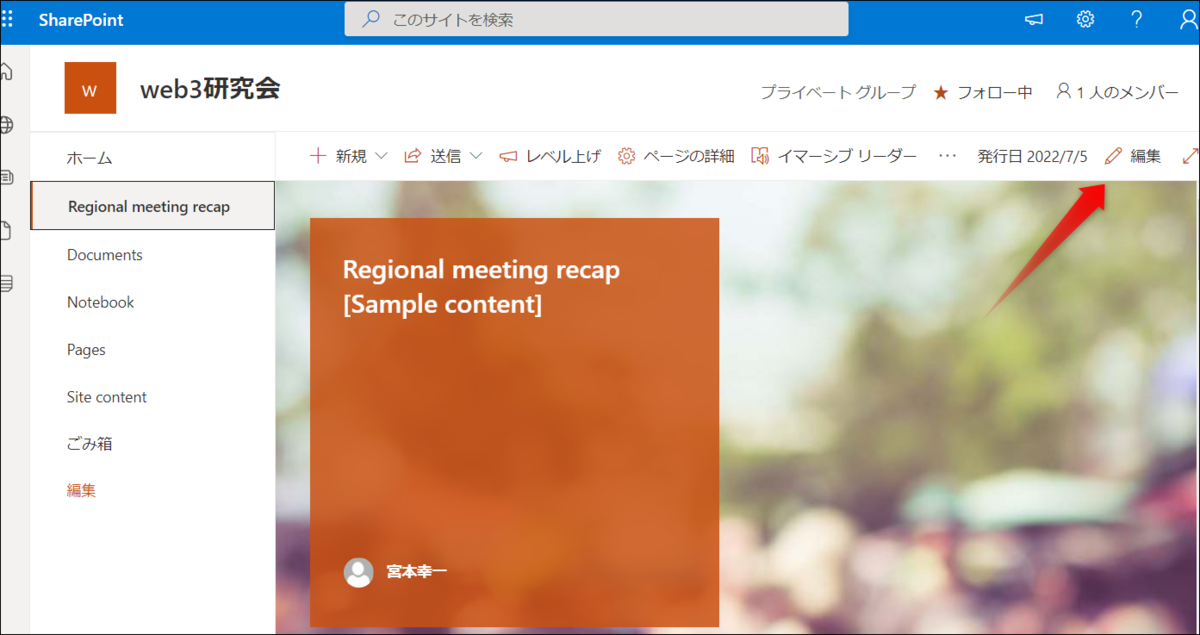Click the search magnifier icon
The height and width of the screenshot is (635, 1200).
371,19
